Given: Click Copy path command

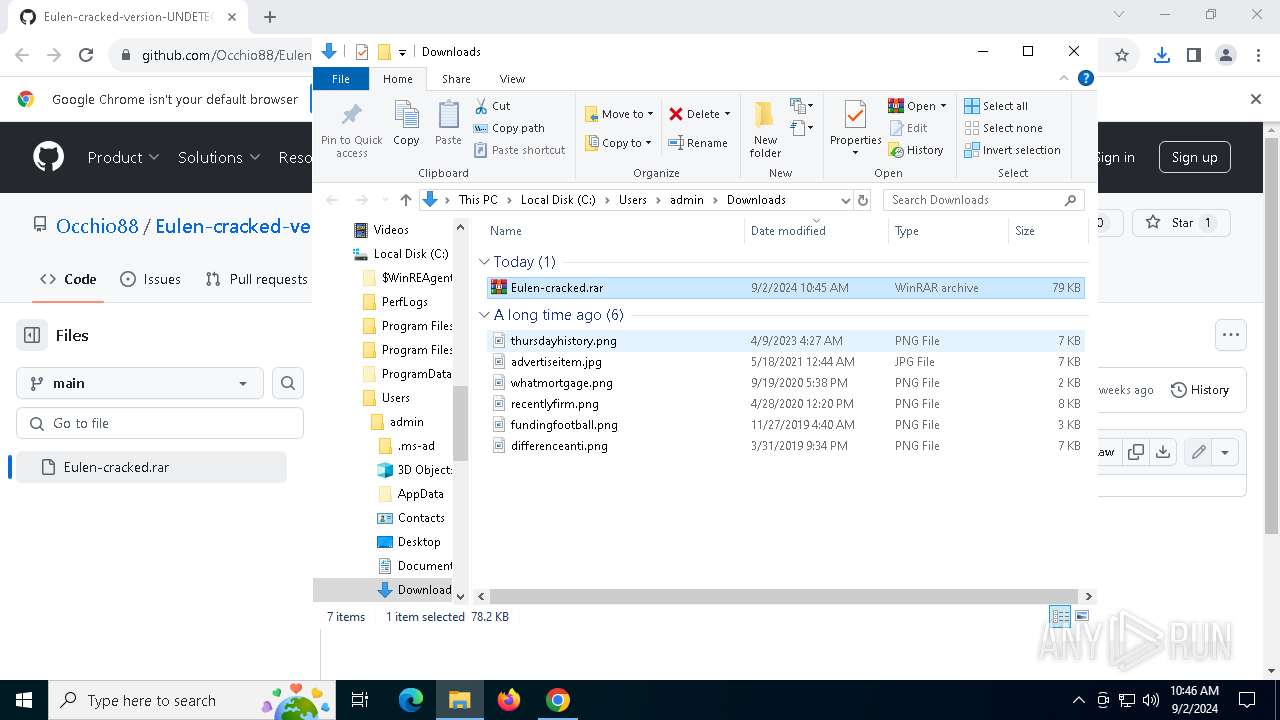Looking at the screenshot, I should point(509,128).
